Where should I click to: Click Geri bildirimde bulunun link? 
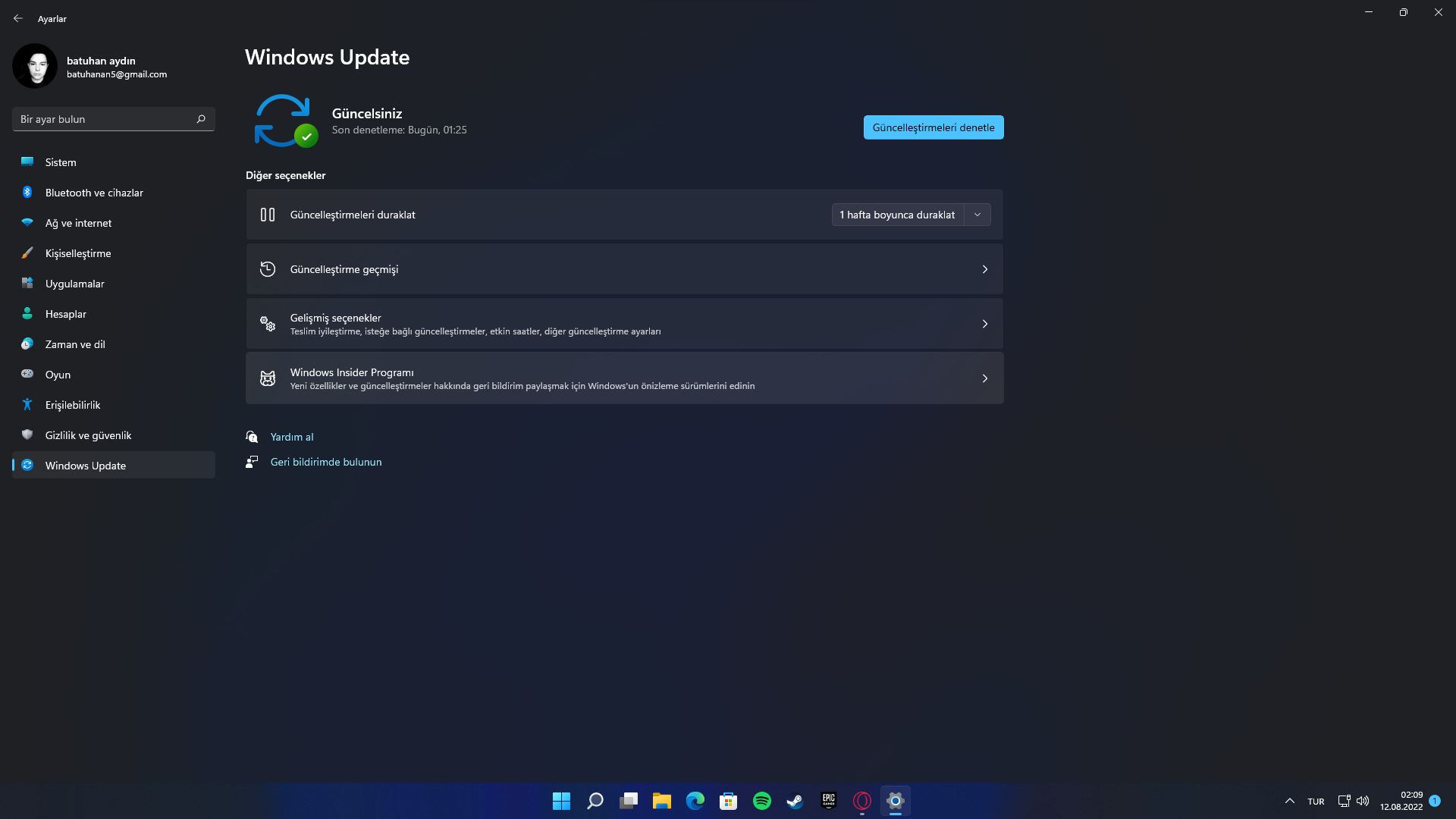pyautogui.click(x=326, y=462)
